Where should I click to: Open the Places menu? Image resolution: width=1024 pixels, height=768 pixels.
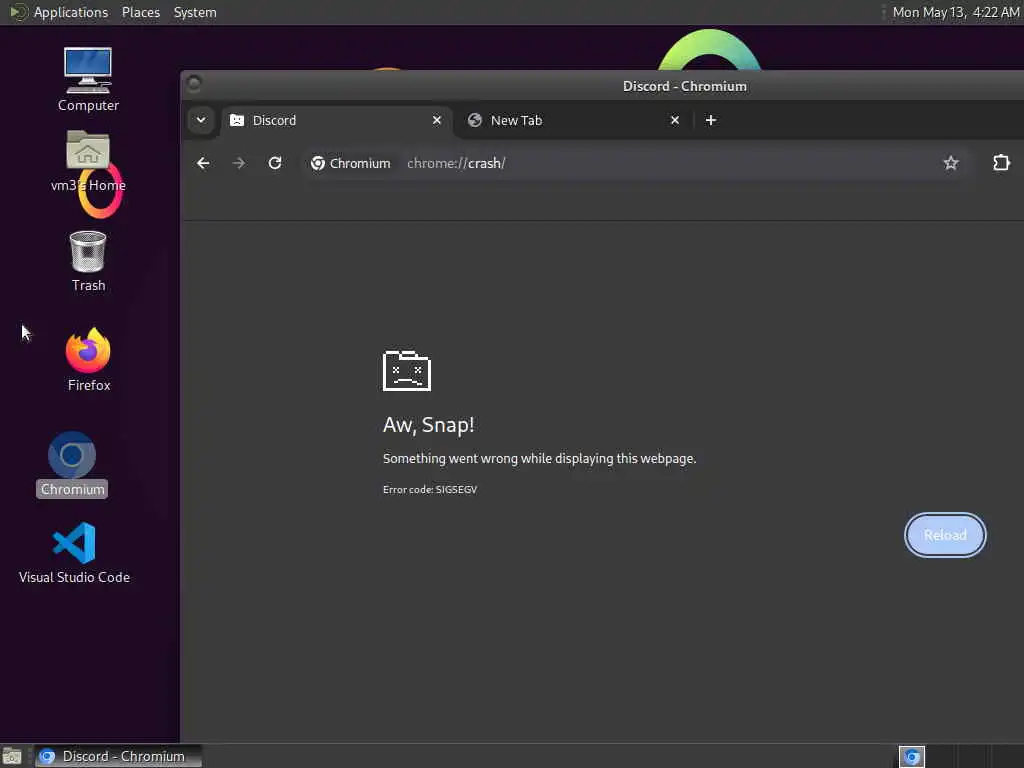pos(140,12)
